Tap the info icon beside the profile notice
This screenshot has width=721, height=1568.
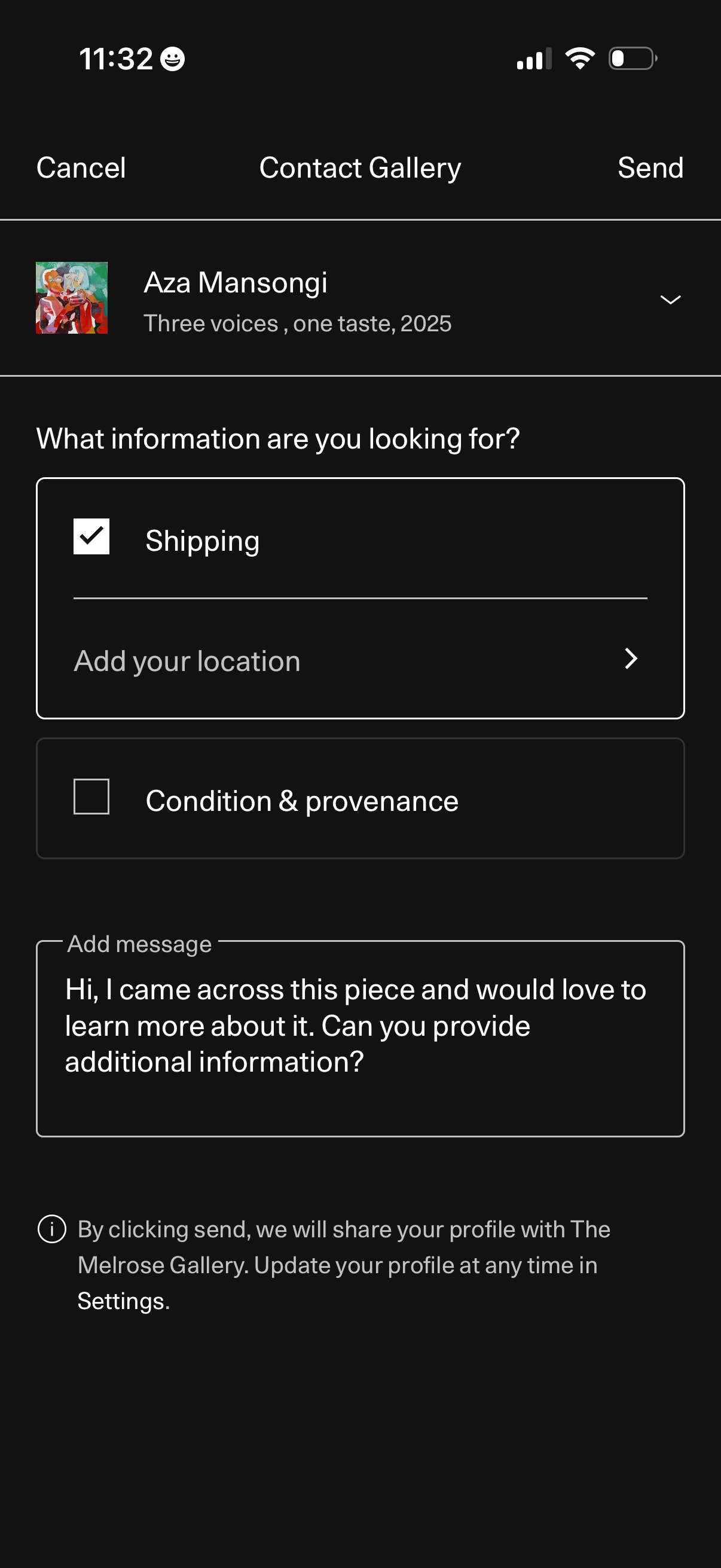coord(52,1229)
